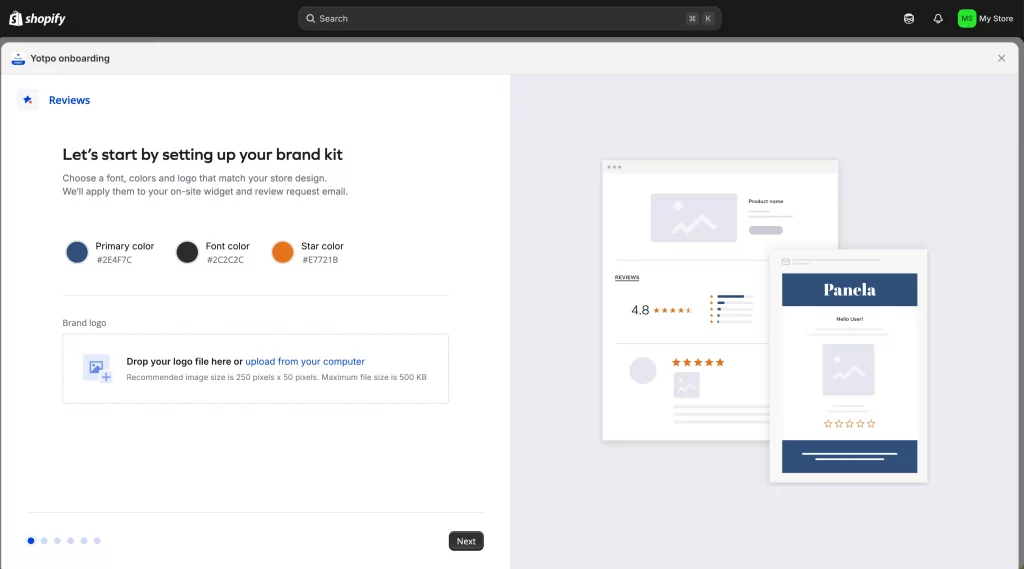Screen dimensions: 1024x569
Task: Pick the orange Star color swatch
Action: (x=283, y=252)
